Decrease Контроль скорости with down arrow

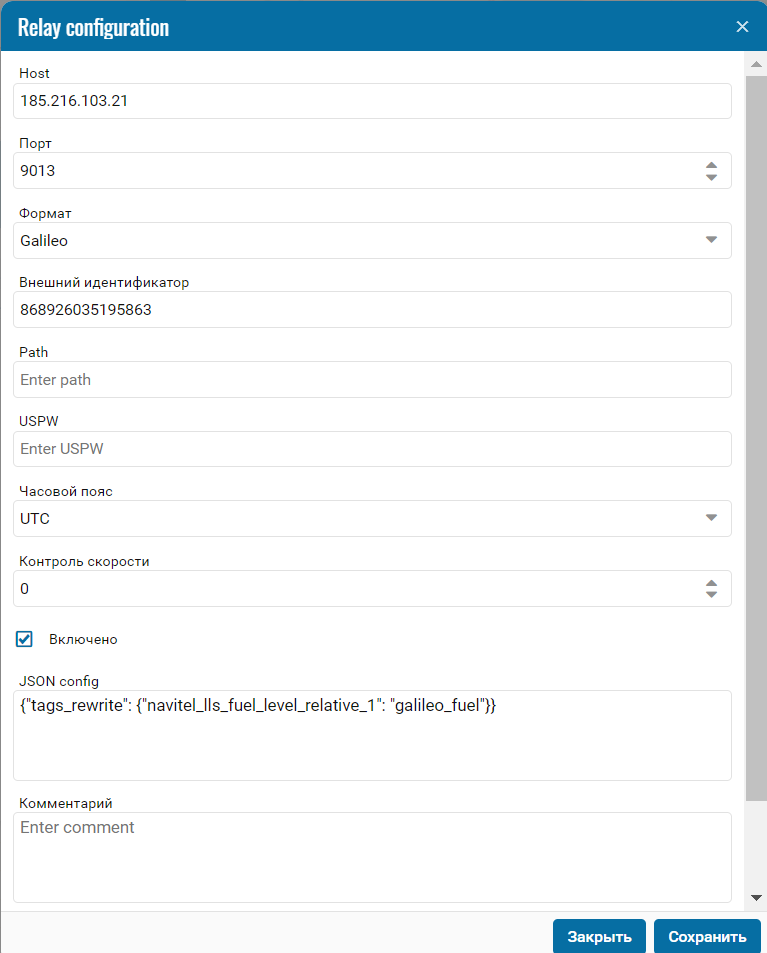coord(711,594)
